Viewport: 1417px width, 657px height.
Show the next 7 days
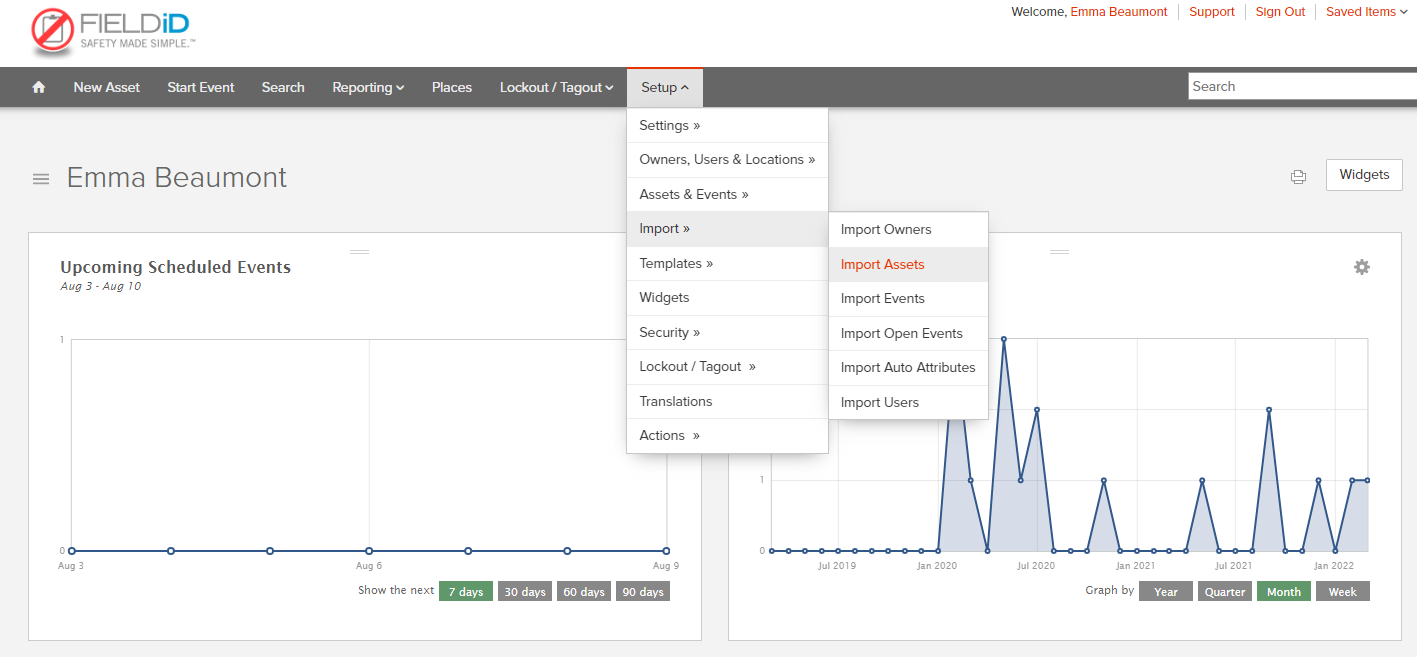pyautogui.click(x=466, y=592)
